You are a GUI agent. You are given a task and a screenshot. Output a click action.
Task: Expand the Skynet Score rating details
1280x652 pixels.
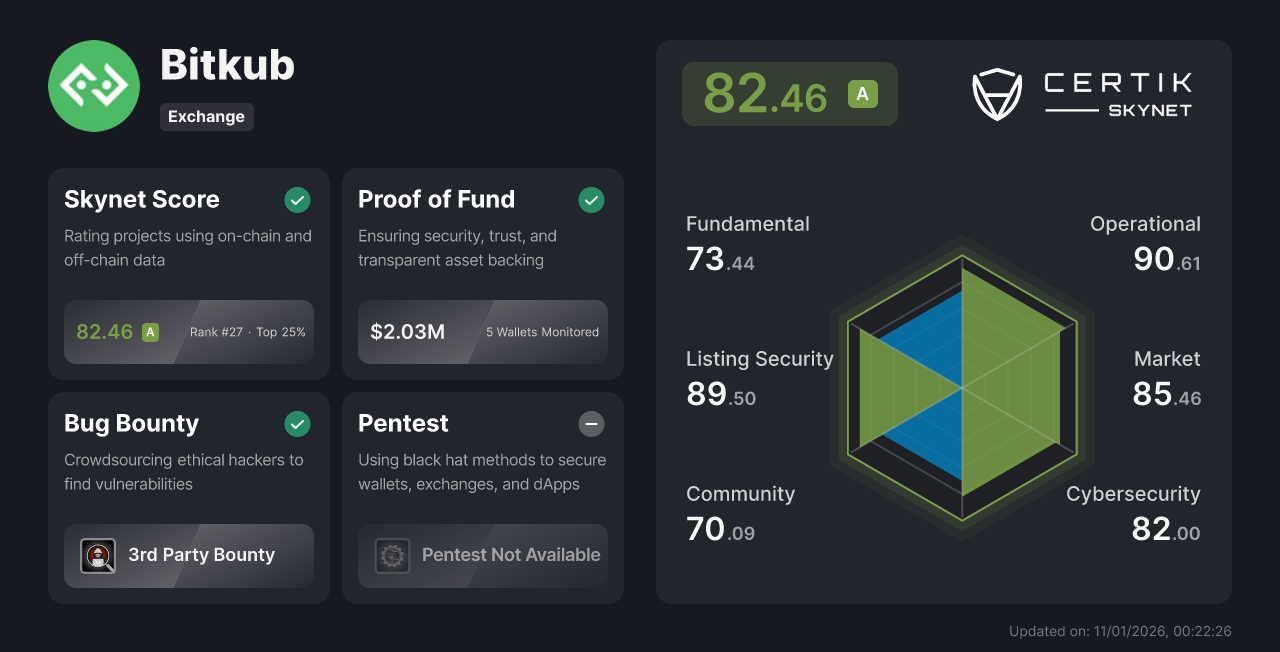point(188,332)
